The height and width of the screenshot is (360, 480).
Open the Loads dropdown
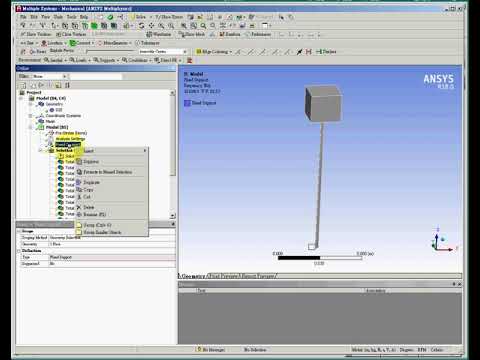(x=80, y=60)
